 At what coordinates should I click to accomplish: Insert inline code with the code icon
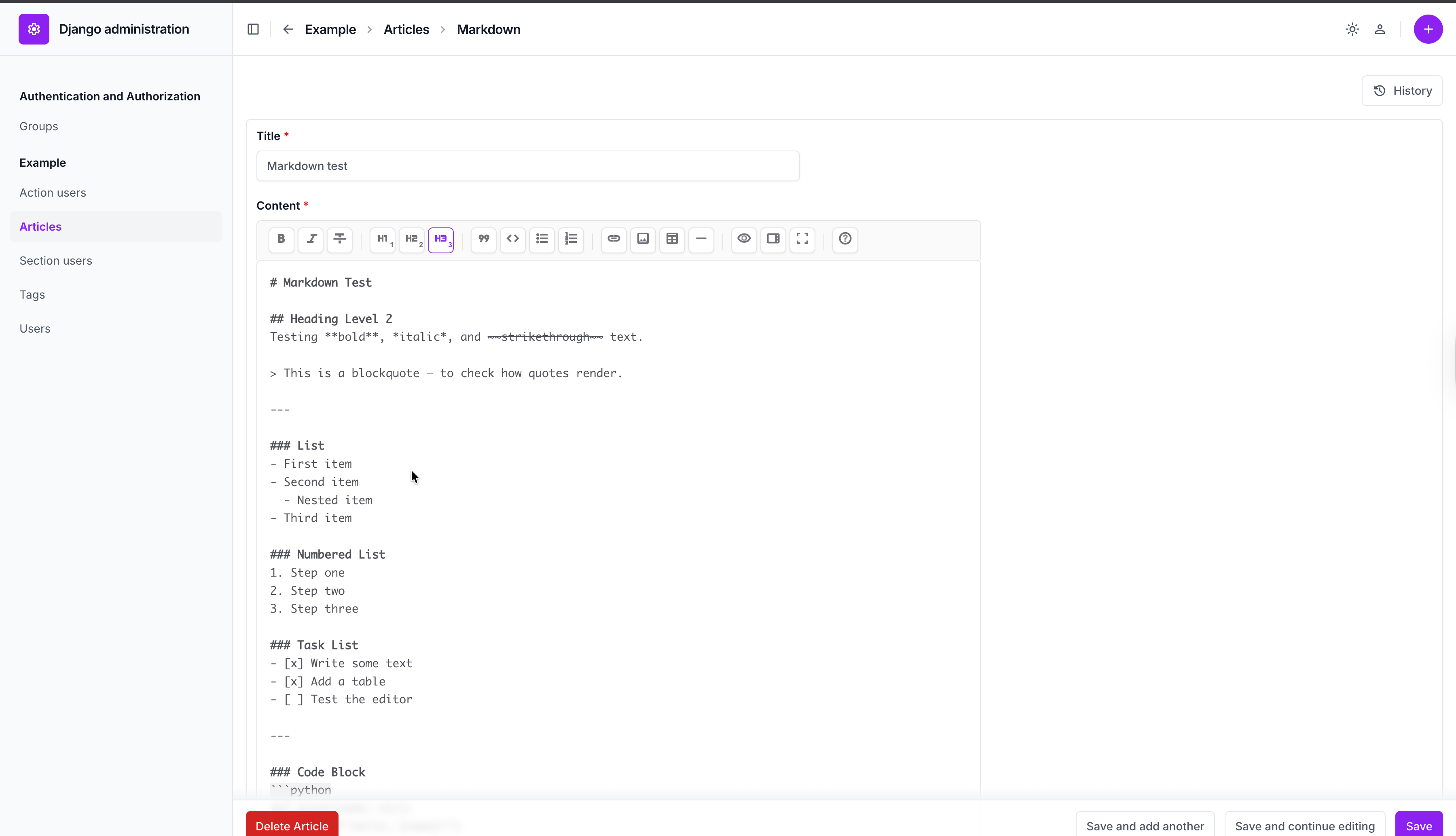(512, 240)
